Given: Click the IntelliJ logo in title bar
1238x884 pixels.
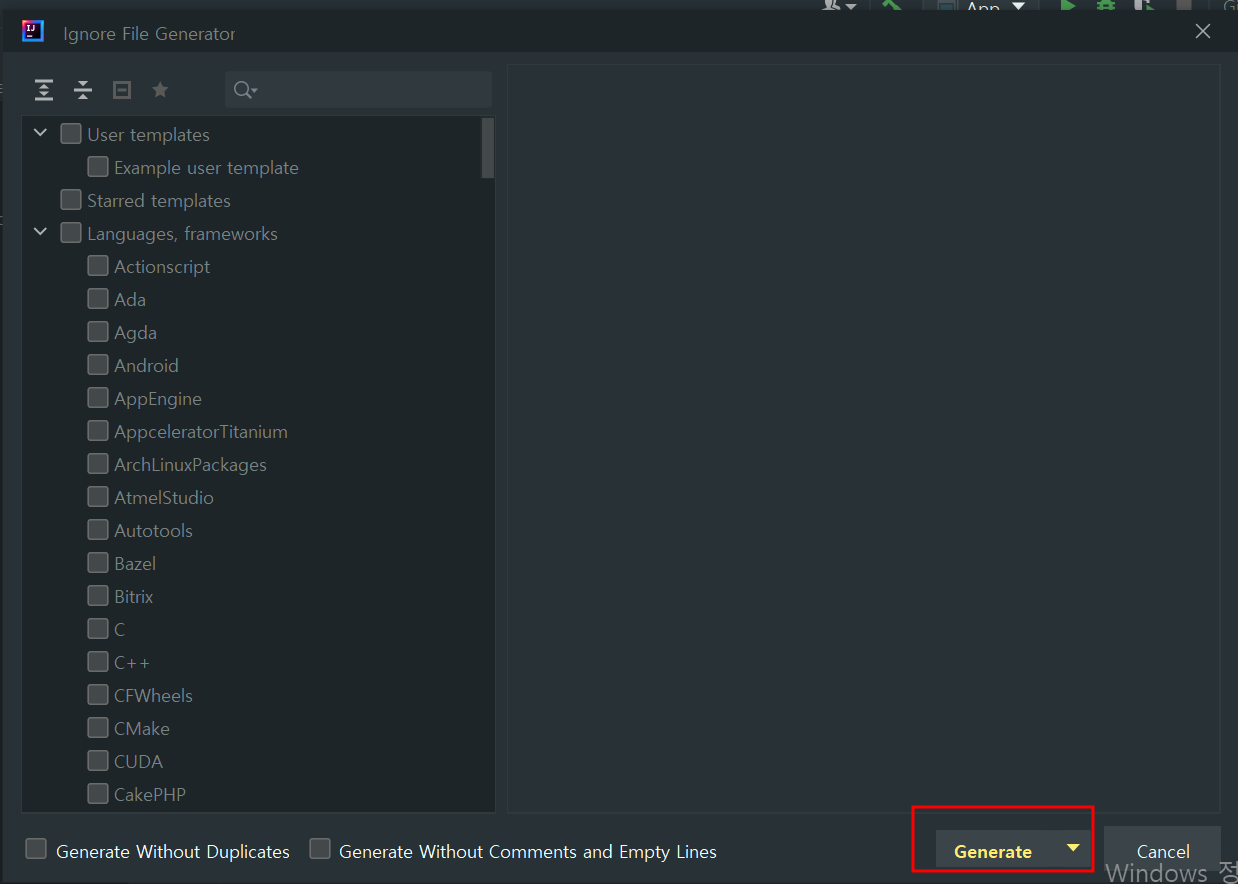Looking at the screenshot, I should click(x=33, y=31).
